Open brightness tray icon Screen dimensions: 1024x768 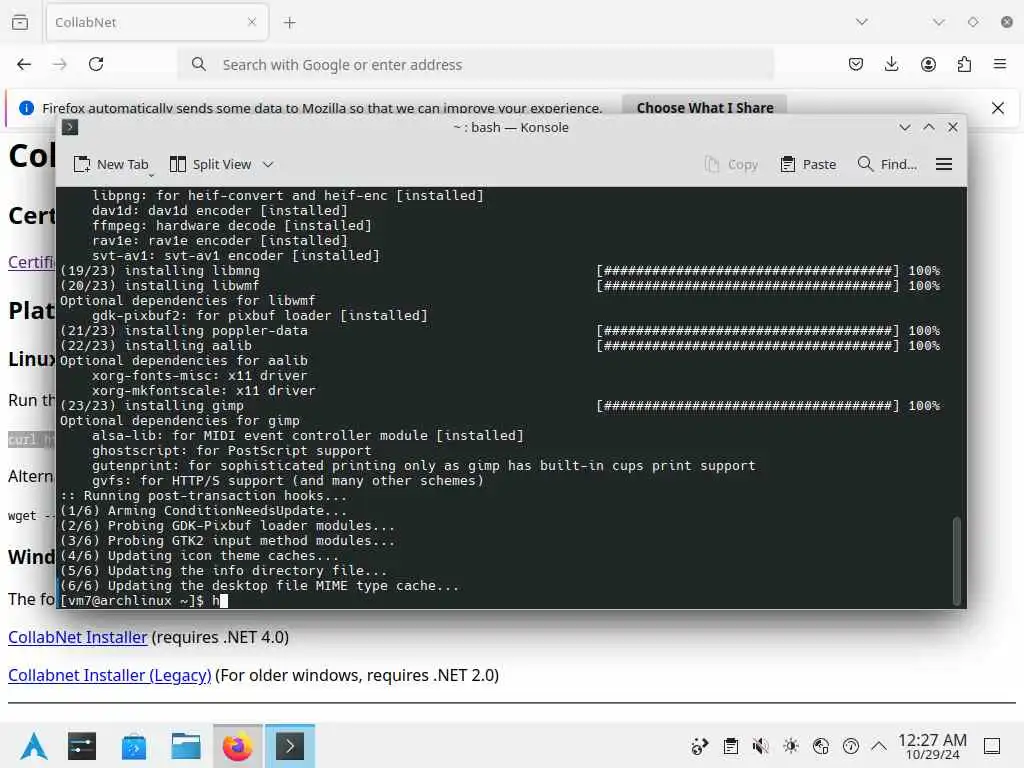tap(791, 746)
